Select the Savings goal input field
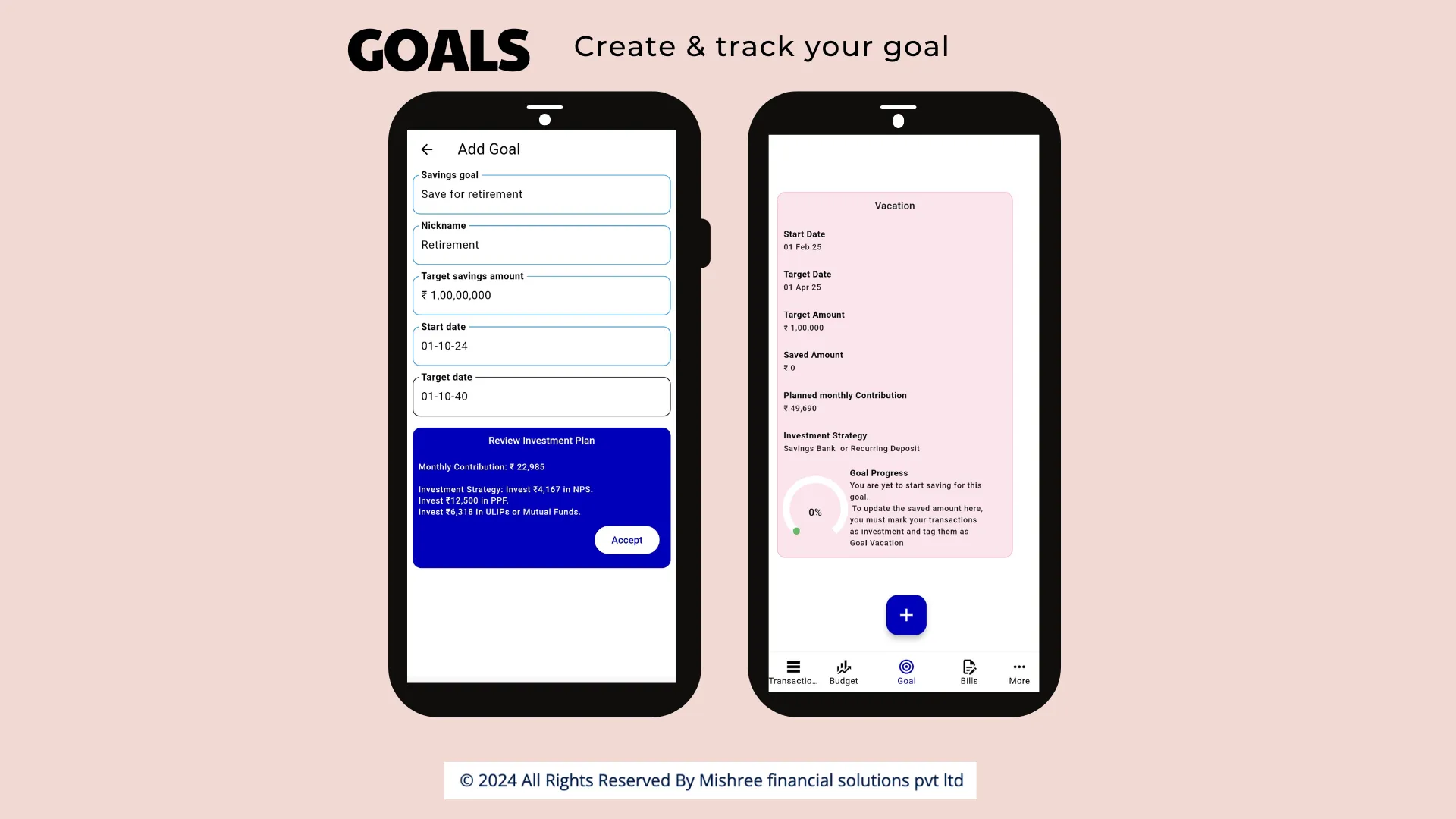This screenshot has width=1456, height=819. pos(541,194)
